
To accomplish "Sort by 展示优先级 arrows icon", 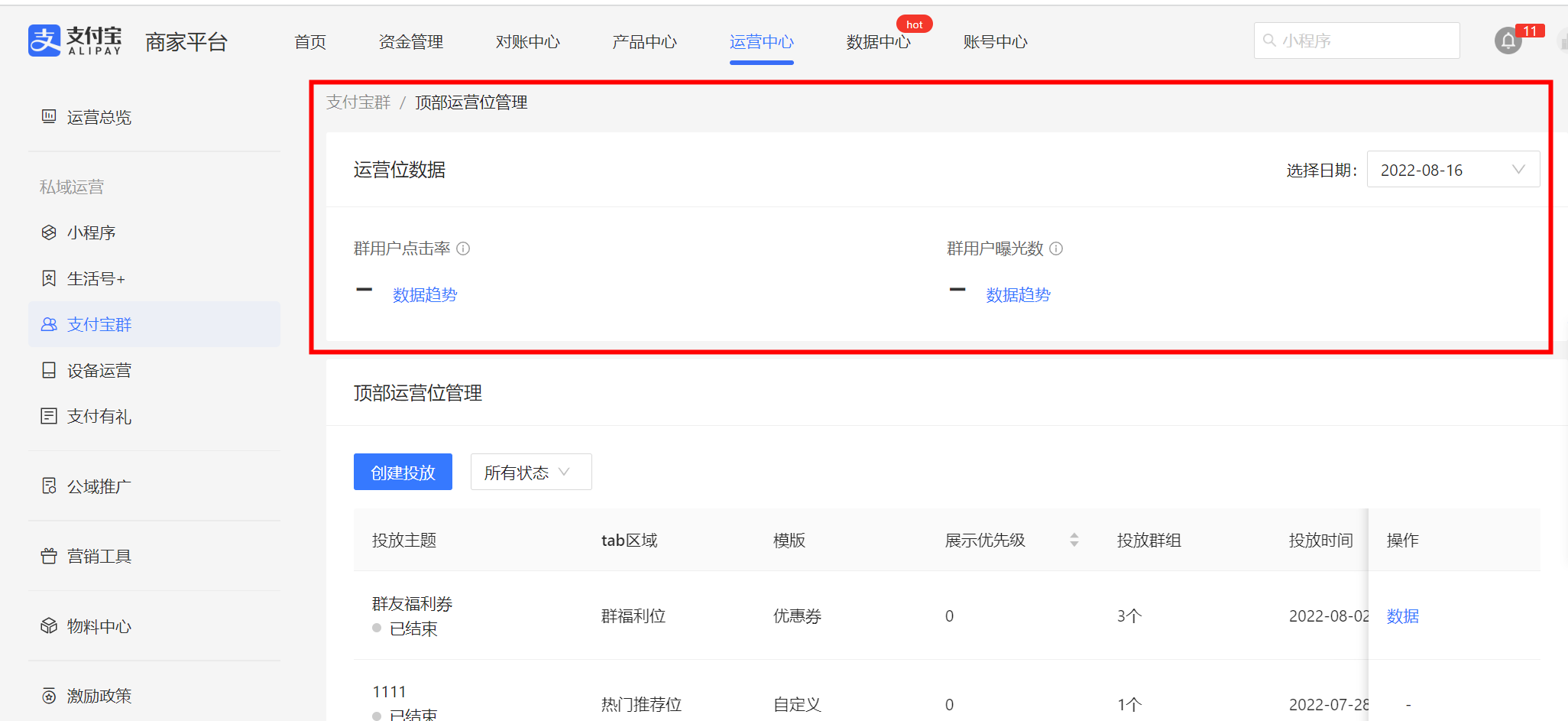I will tap(1074, 540).
